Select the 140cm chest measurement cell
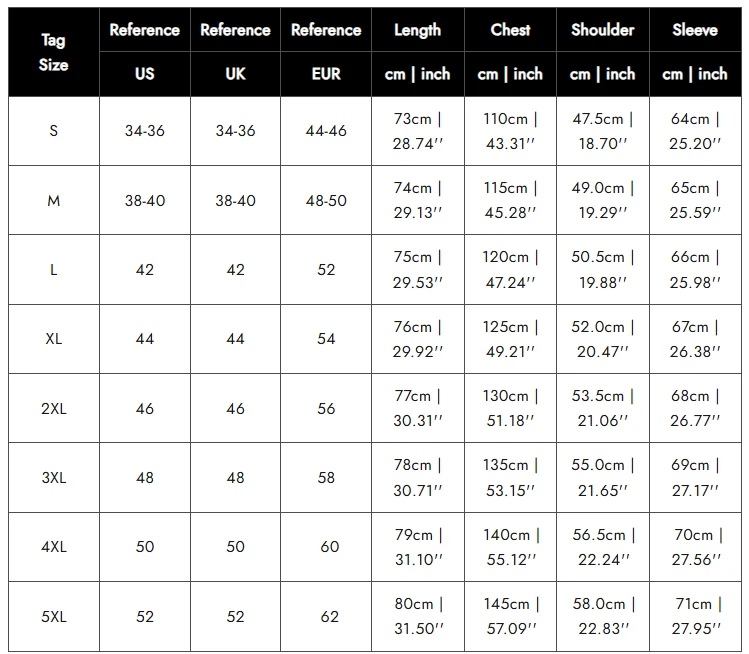Image resolution: width=749 pixels, height=654 pixels. [x=510, y=547]
